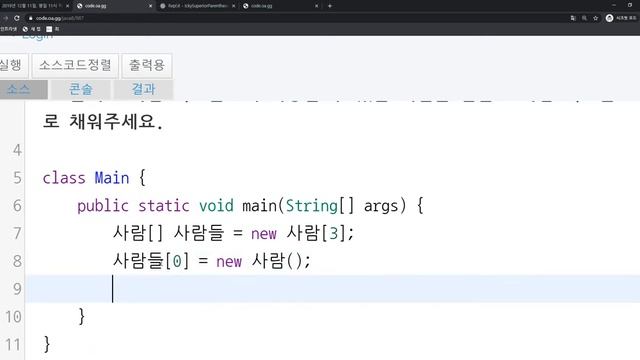Click the 출력용 button
Screen dimensions: 640x360
147,65
